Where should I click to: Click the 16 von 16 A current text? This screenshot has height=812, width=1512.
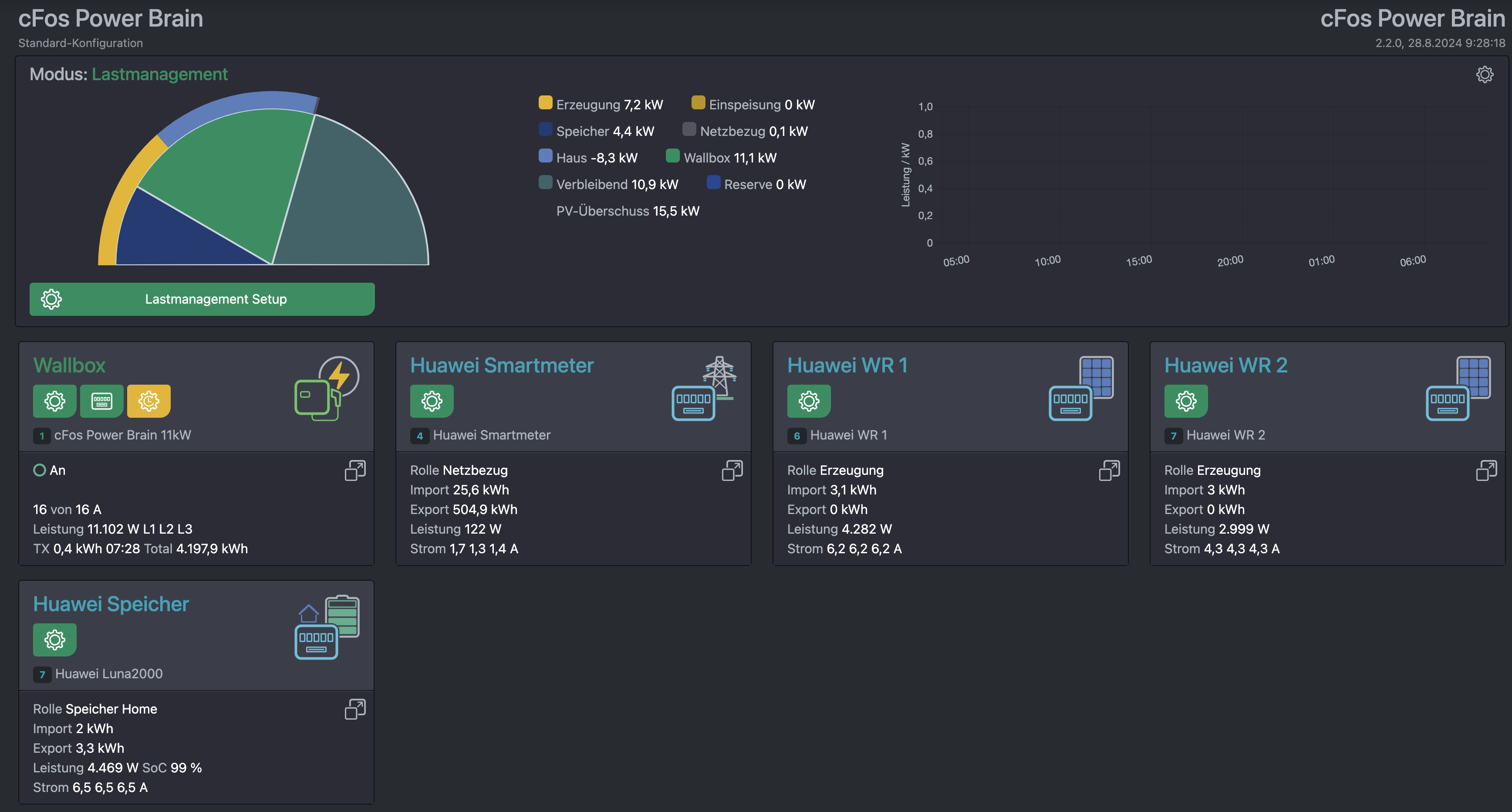pyautogui.click(x=67, y=509)
